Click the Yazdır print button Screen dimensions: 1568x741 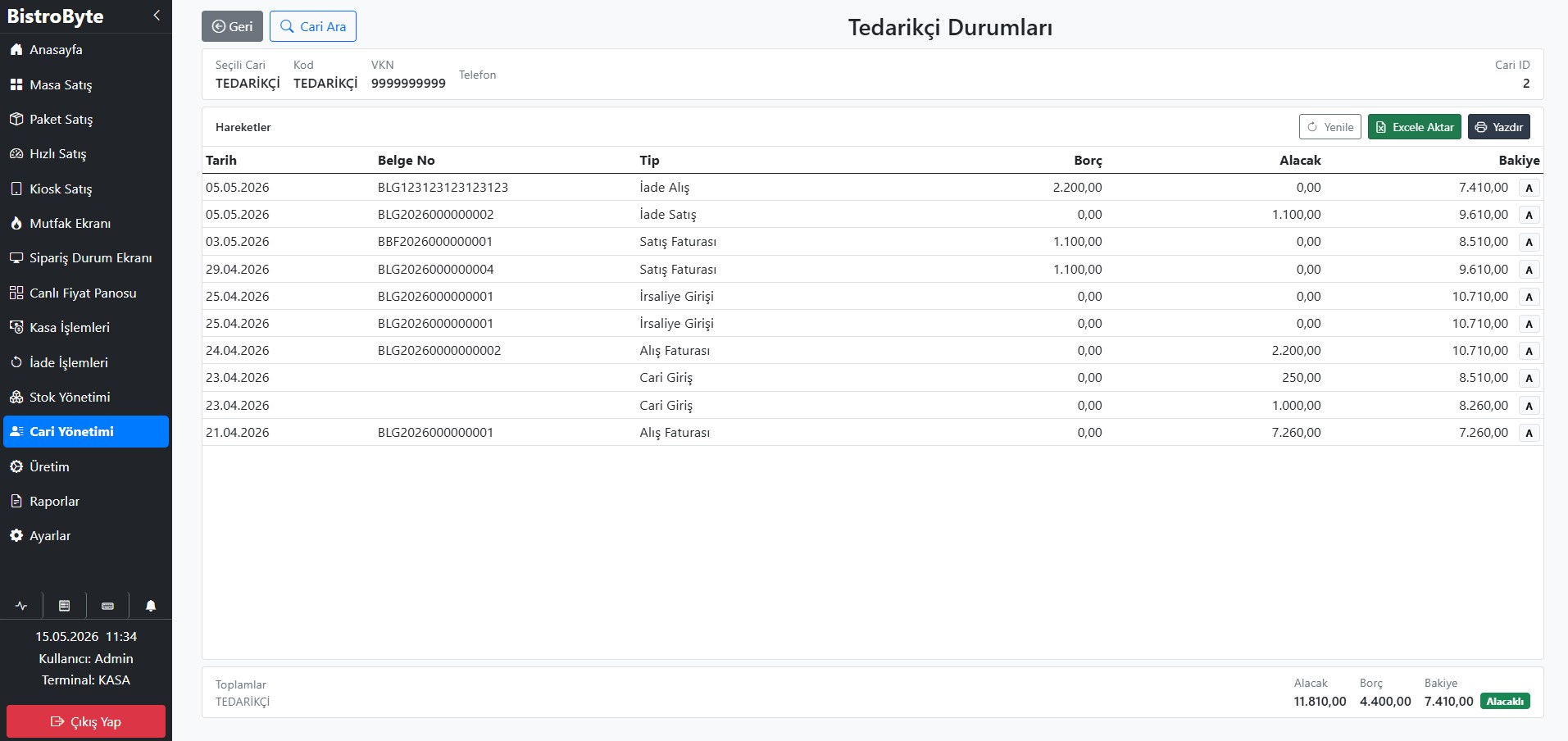[1498, 127]
